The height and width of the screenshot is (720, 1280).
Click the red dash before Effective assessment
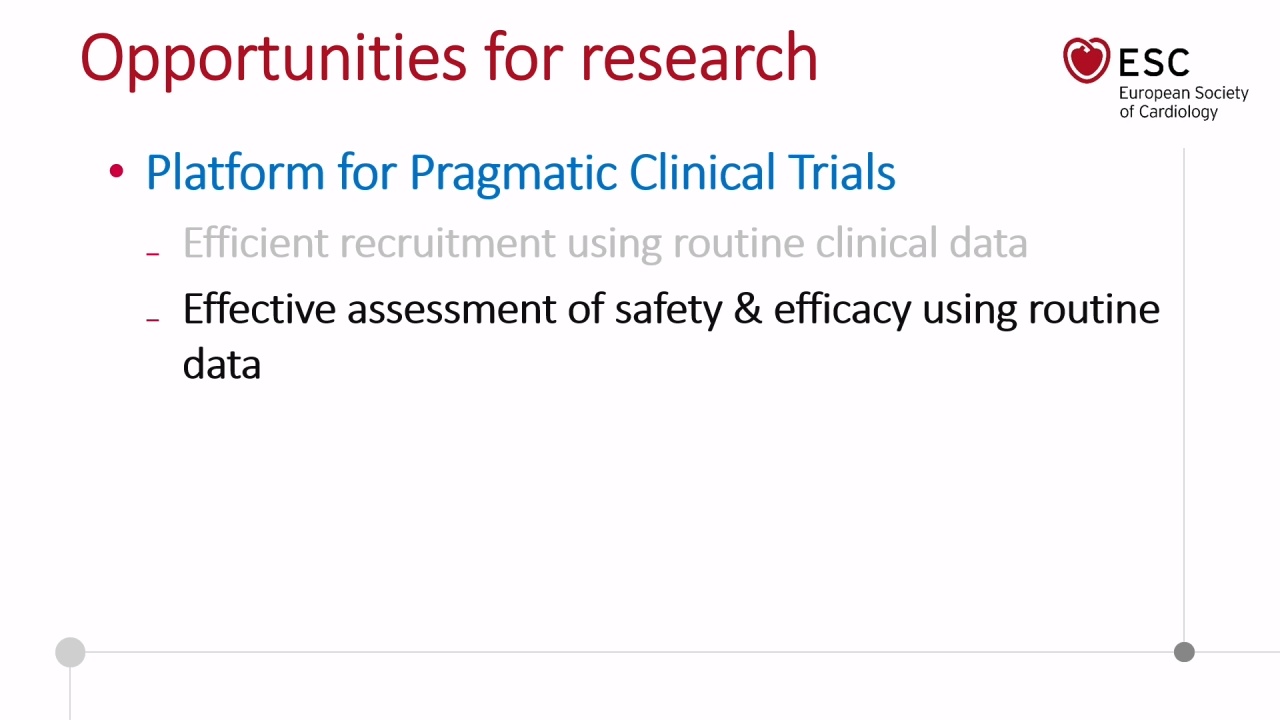[x=153, y=319]
